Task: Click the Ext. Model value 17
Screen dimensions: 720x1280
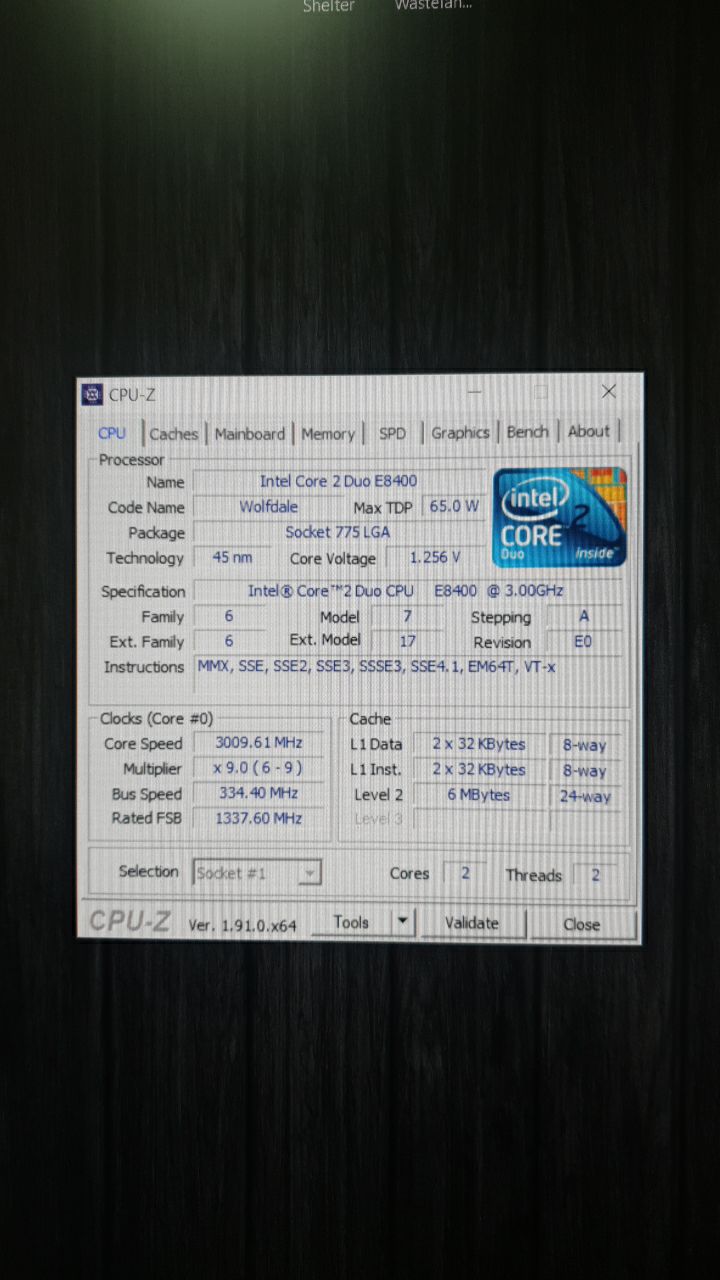Action: (407, 641)
